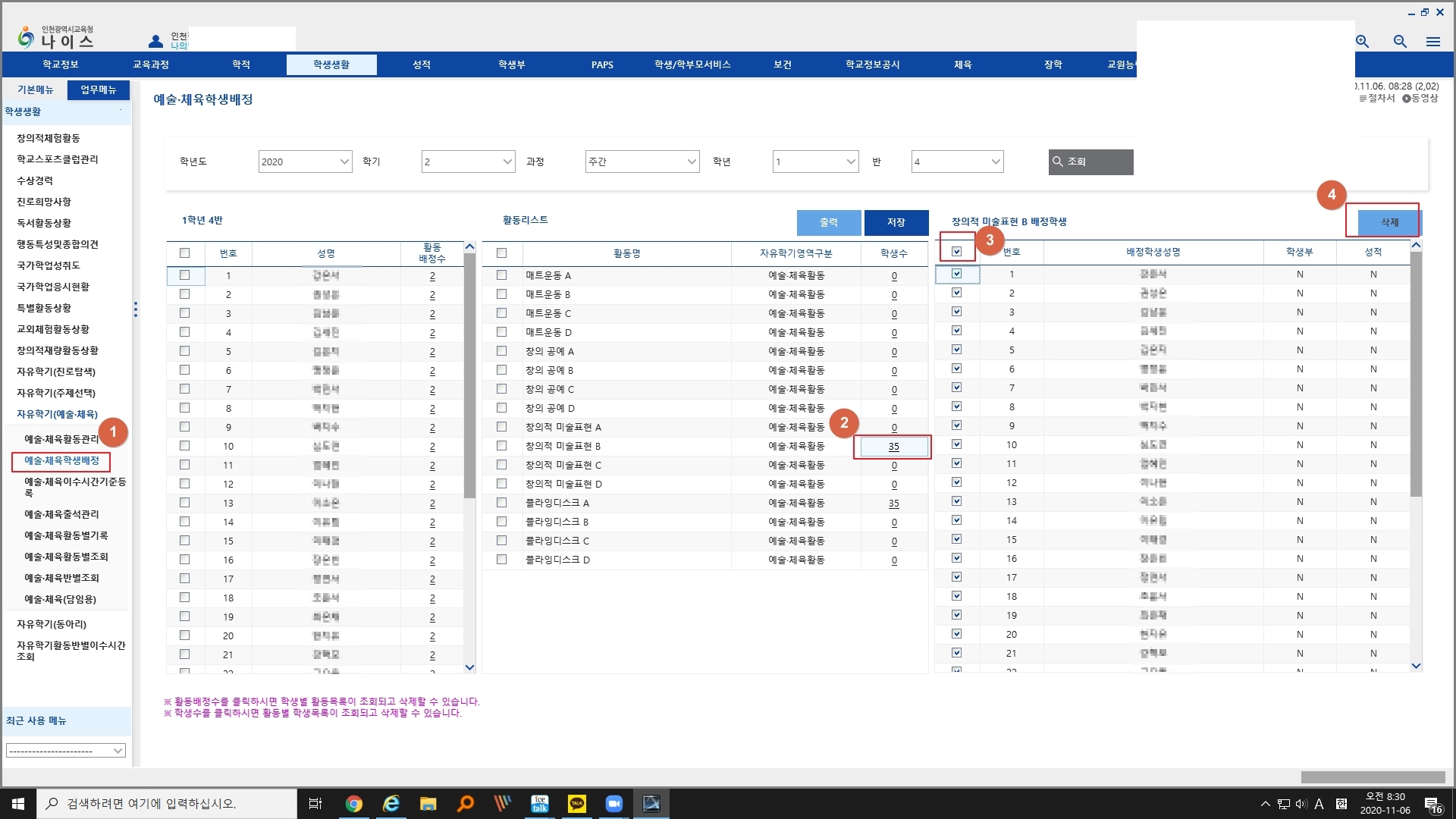Click the zoom in magnifier icon

pyautogui.click(x=1363, y=42)
